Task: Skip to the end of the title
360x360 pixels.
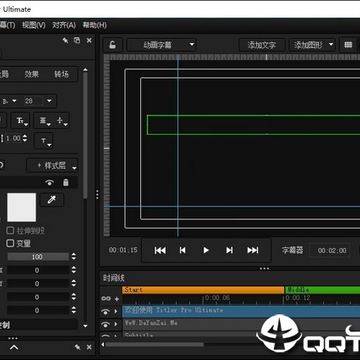Action: (253, 250)
